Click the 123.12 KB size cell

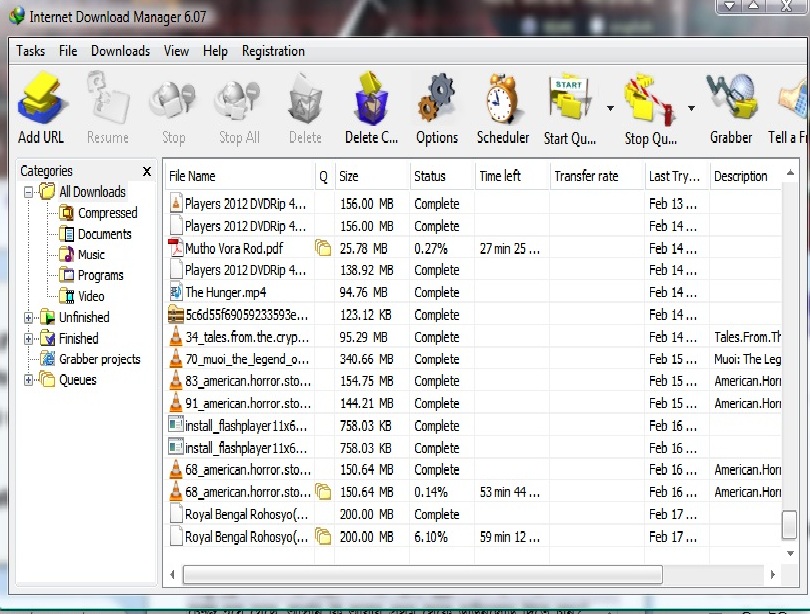(x=365, y=314)
